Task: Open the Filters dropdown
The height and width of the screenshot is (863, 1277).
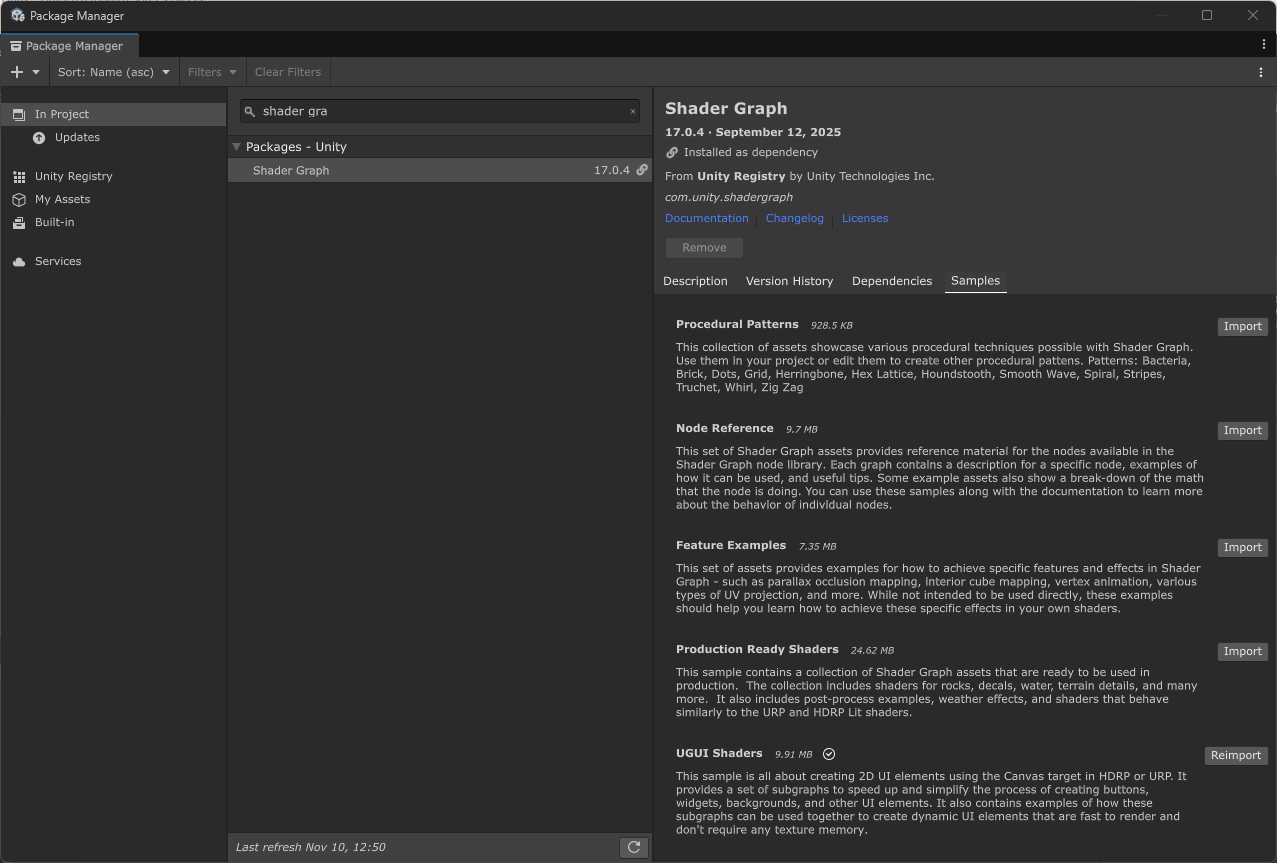Action: coord(212,72)
